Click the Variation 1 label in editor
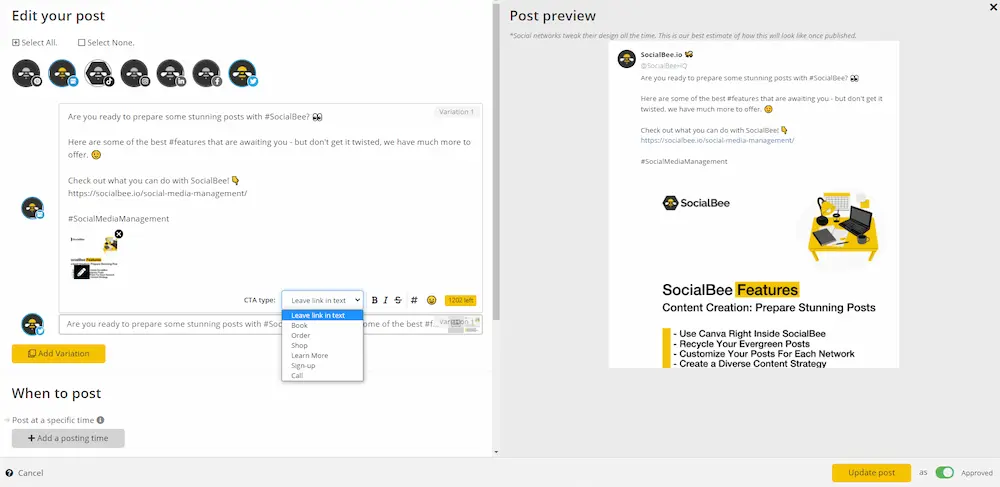This screenshot has height=487, width=1000. click(x=456, y=112)
